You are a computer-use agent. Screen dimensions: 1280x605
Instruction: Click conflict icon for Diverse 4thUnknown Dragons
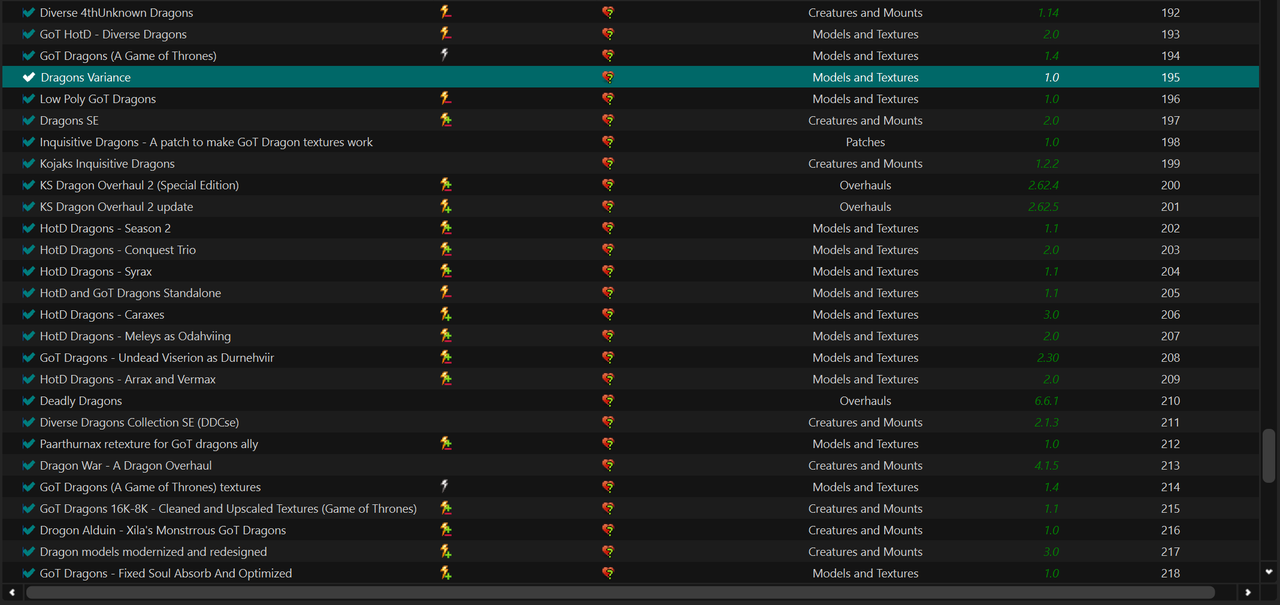pyautogui.click(x=445, y=13)
